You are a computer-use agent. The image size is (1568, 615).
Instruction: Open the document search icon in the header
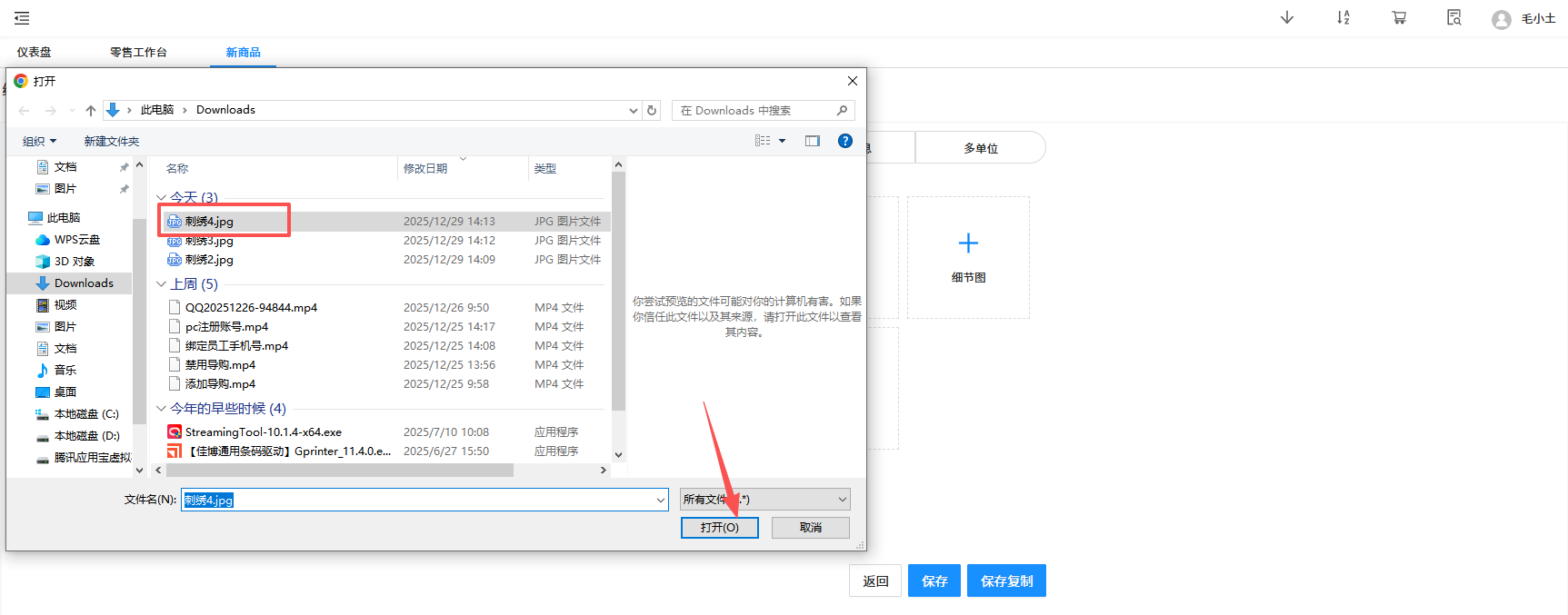coord(1454,18)
